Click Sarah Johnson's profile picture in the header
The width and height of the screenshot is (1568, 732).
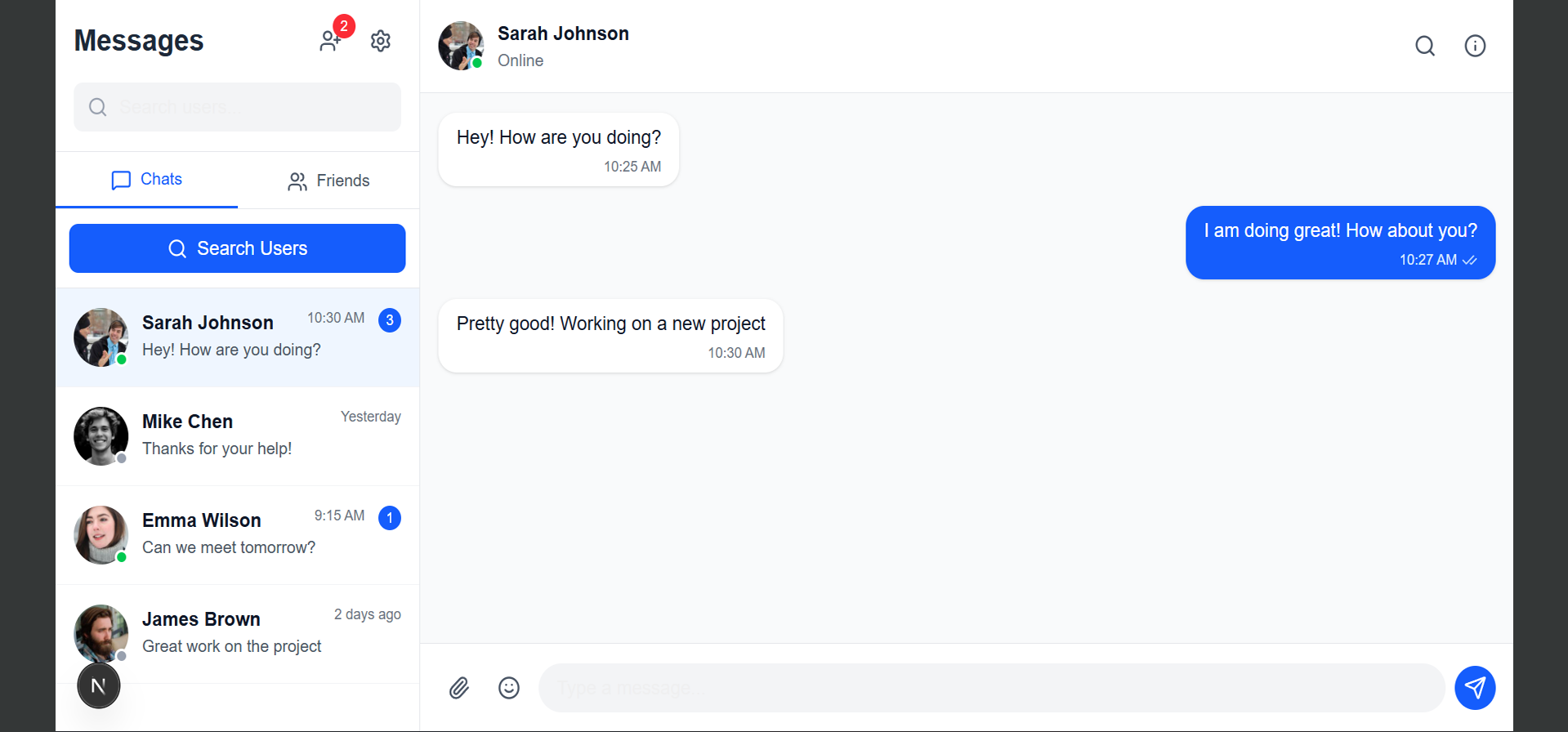coord(460,46)
